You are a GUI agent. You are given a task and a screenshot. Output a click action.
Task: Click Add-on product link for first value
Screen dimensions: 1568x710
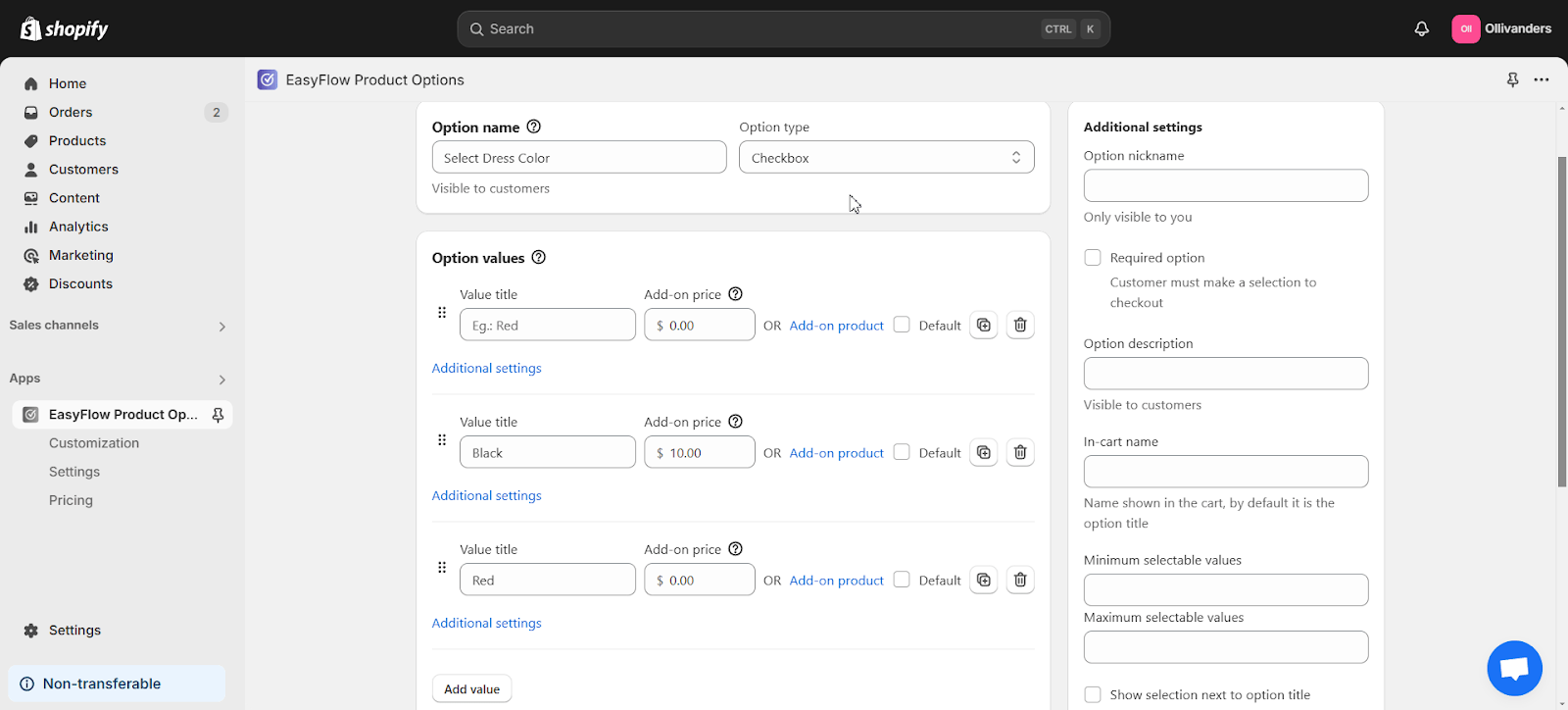click(x=836, y=326)
